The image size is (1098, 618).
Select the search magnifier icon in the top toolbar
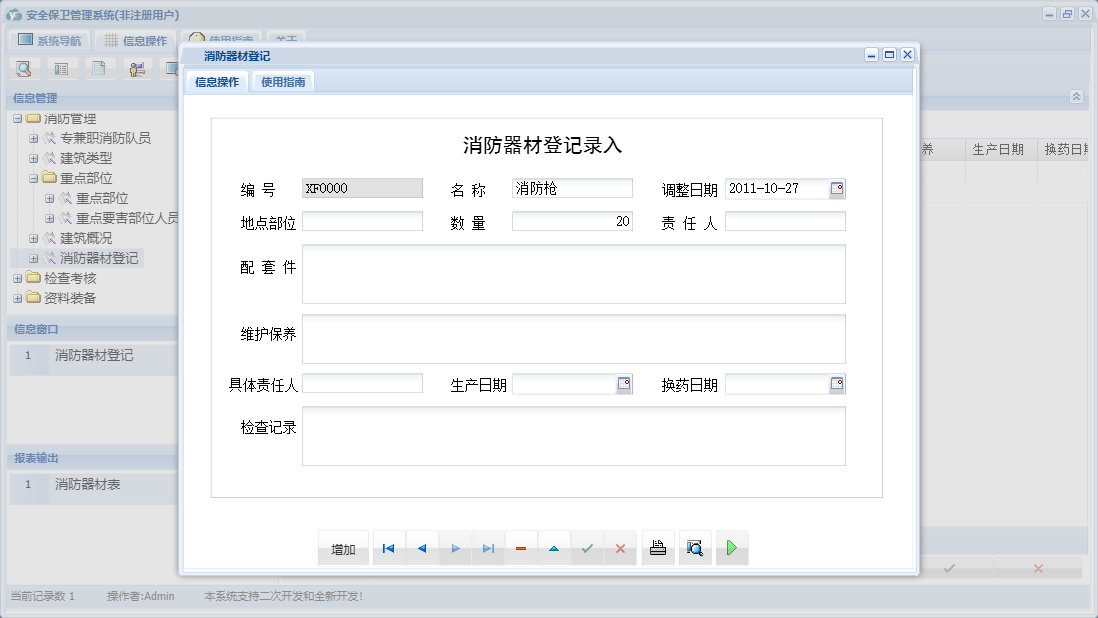point(24,68)
